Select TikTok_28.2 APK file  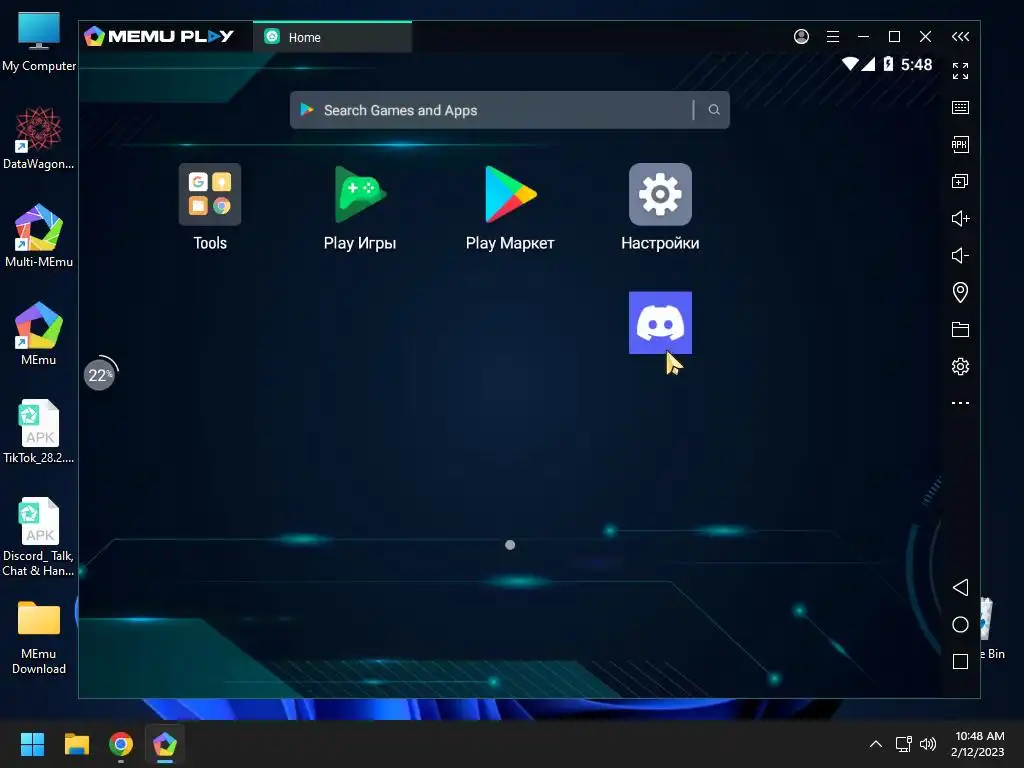tap(39, 432)
